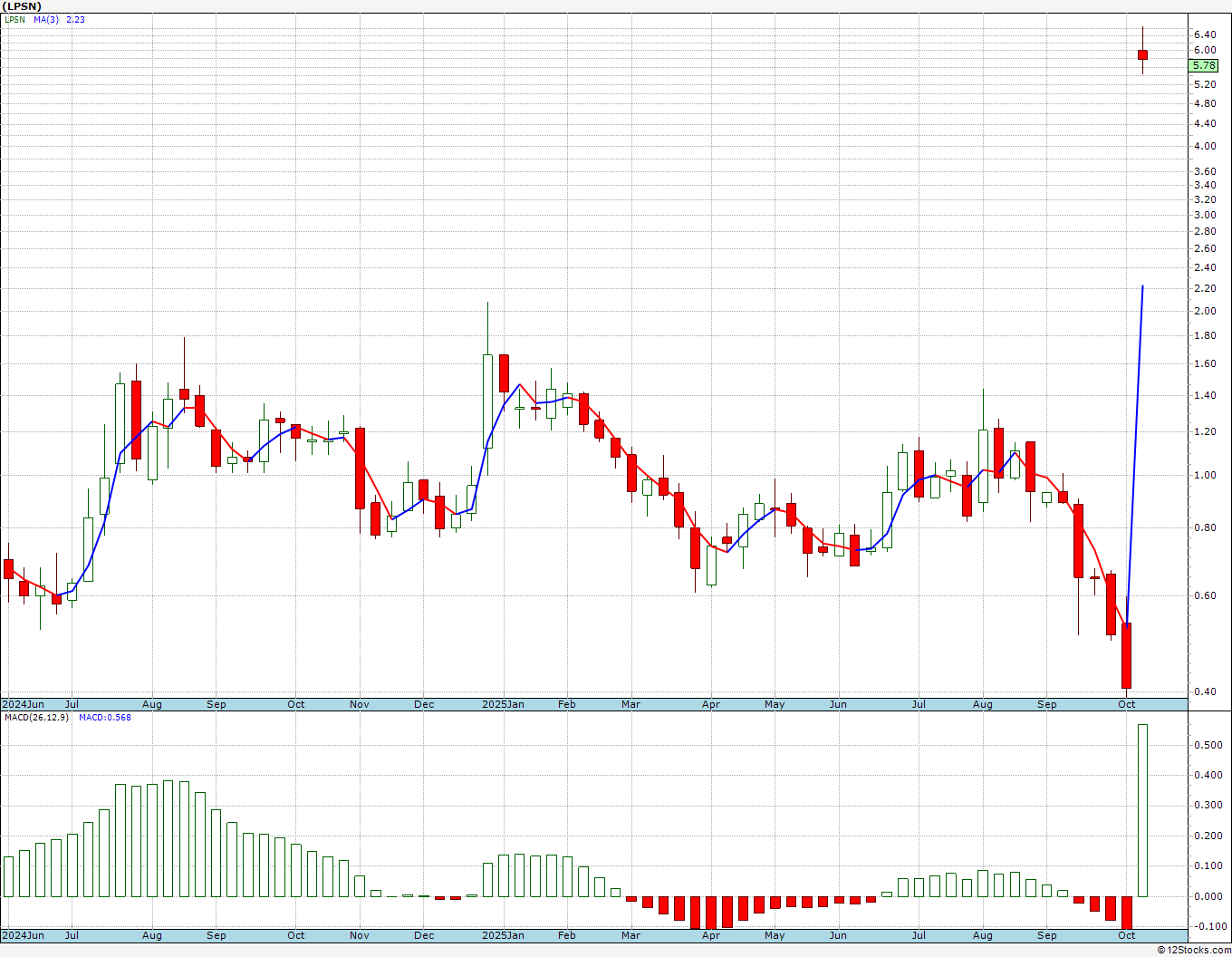Select 2025Jan on the MACD panel date axis
Screen dimensions: 1232x957
pyautogui.click(x=503, y=935)
